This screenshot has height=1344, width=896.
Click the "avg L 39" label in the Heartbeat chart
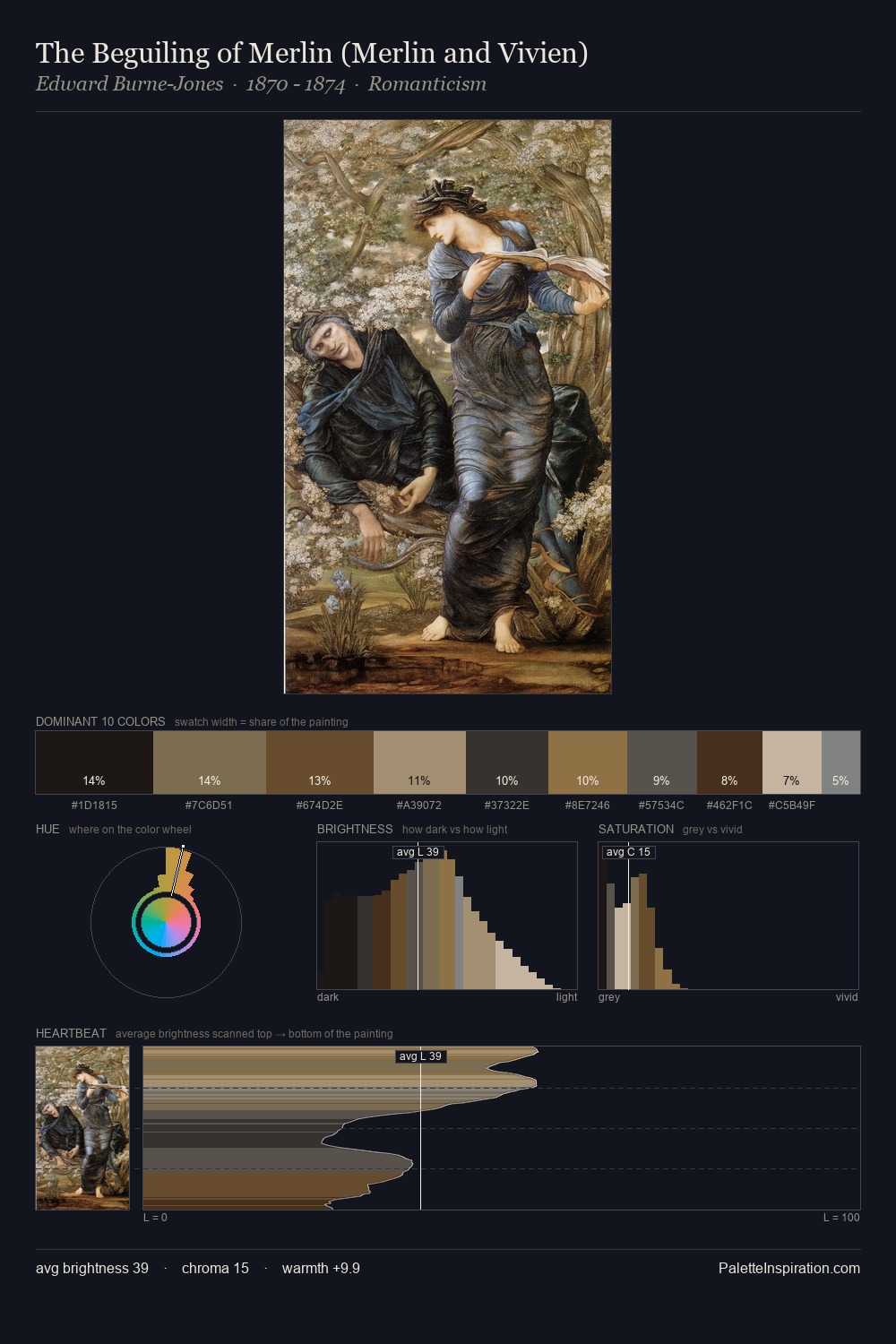tap(421, 1056)
